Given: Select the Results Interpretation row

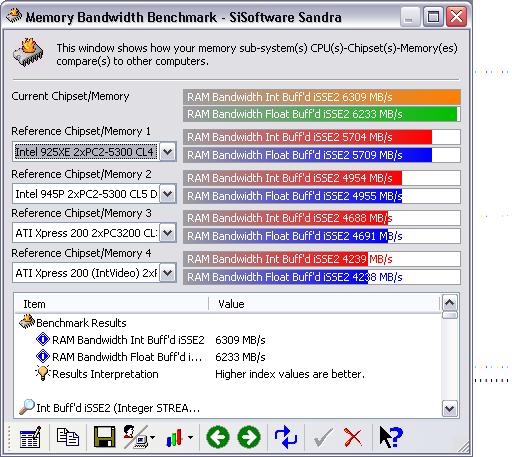Looking at the screenshot, I should (228, 374).
